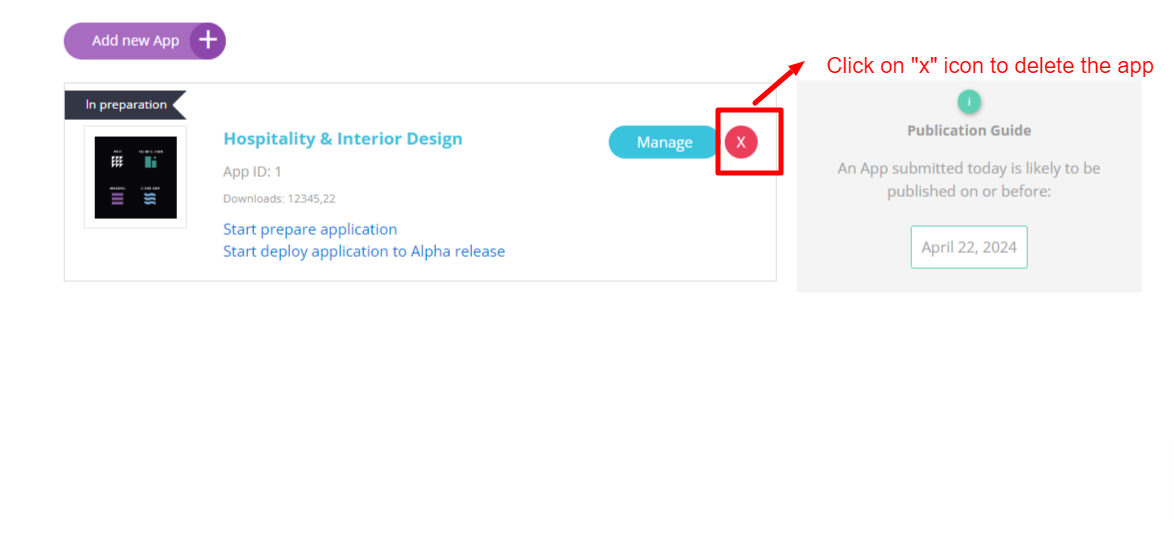Select the April 22, 2024 date box

(969, 247)
